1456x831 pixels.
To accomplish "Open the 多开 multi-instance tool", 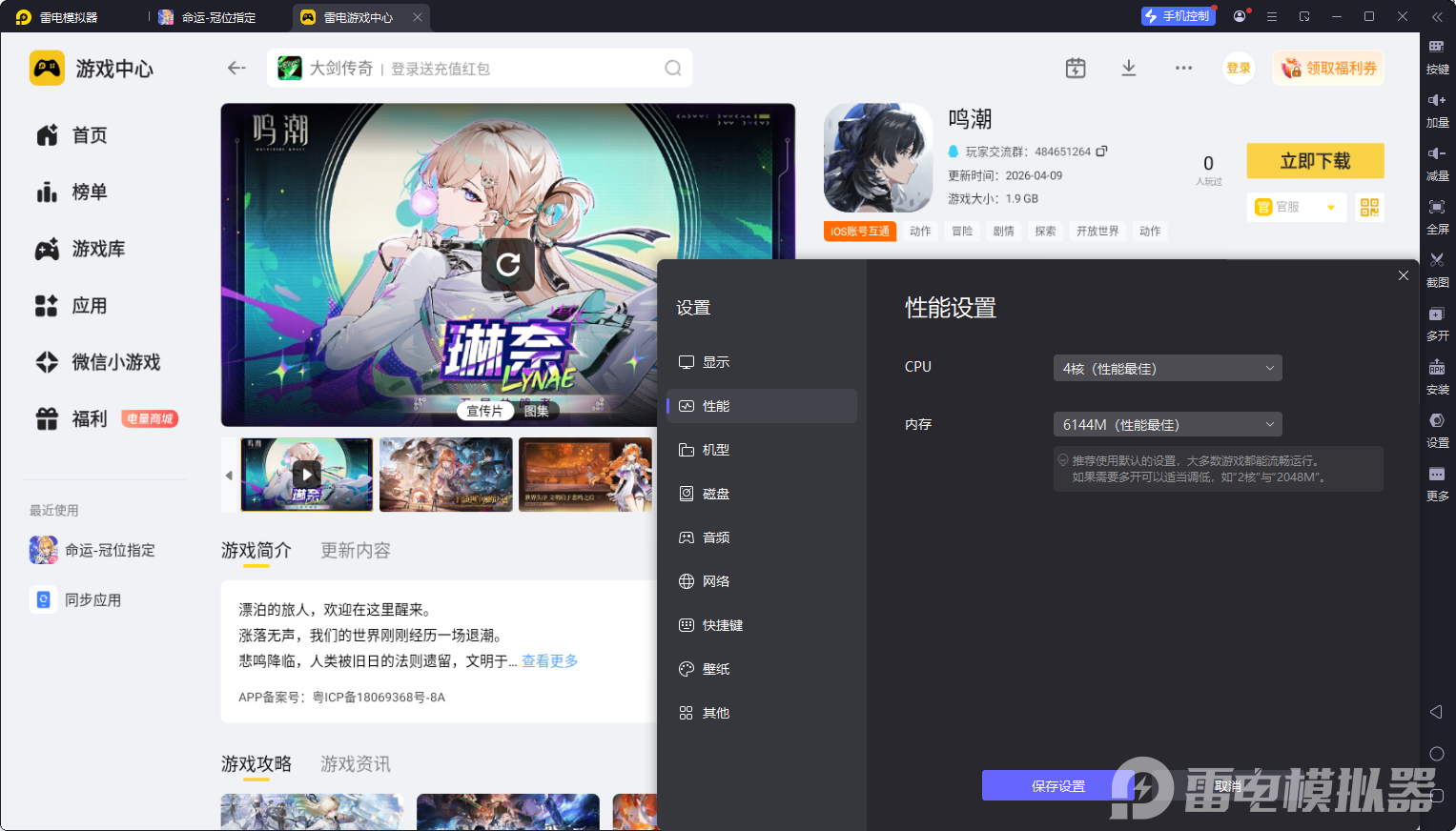I will pos(1437,322).
